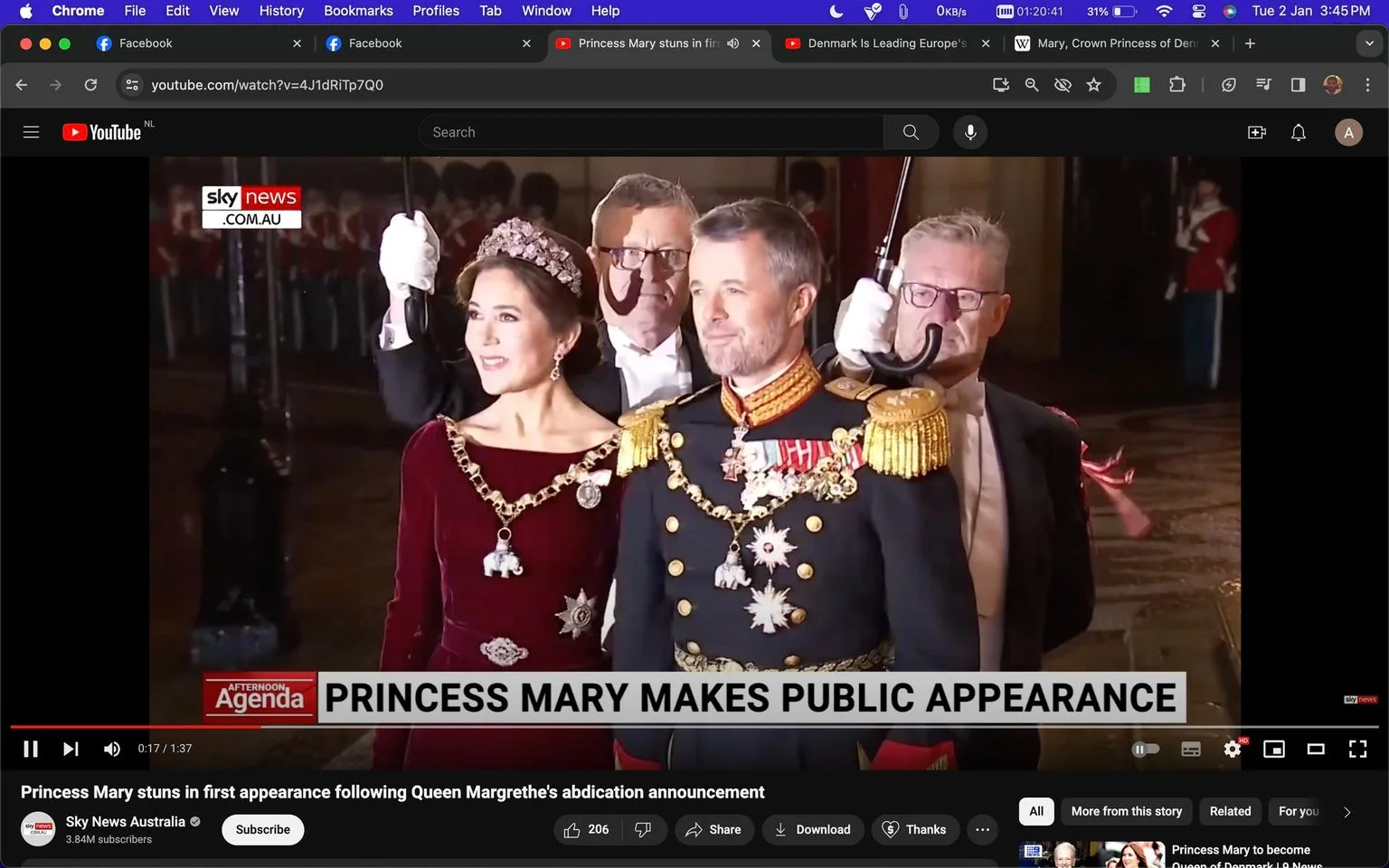Open the YouTube hamburger guide menu
The image size is (1389, 868).
pos(31,132)
